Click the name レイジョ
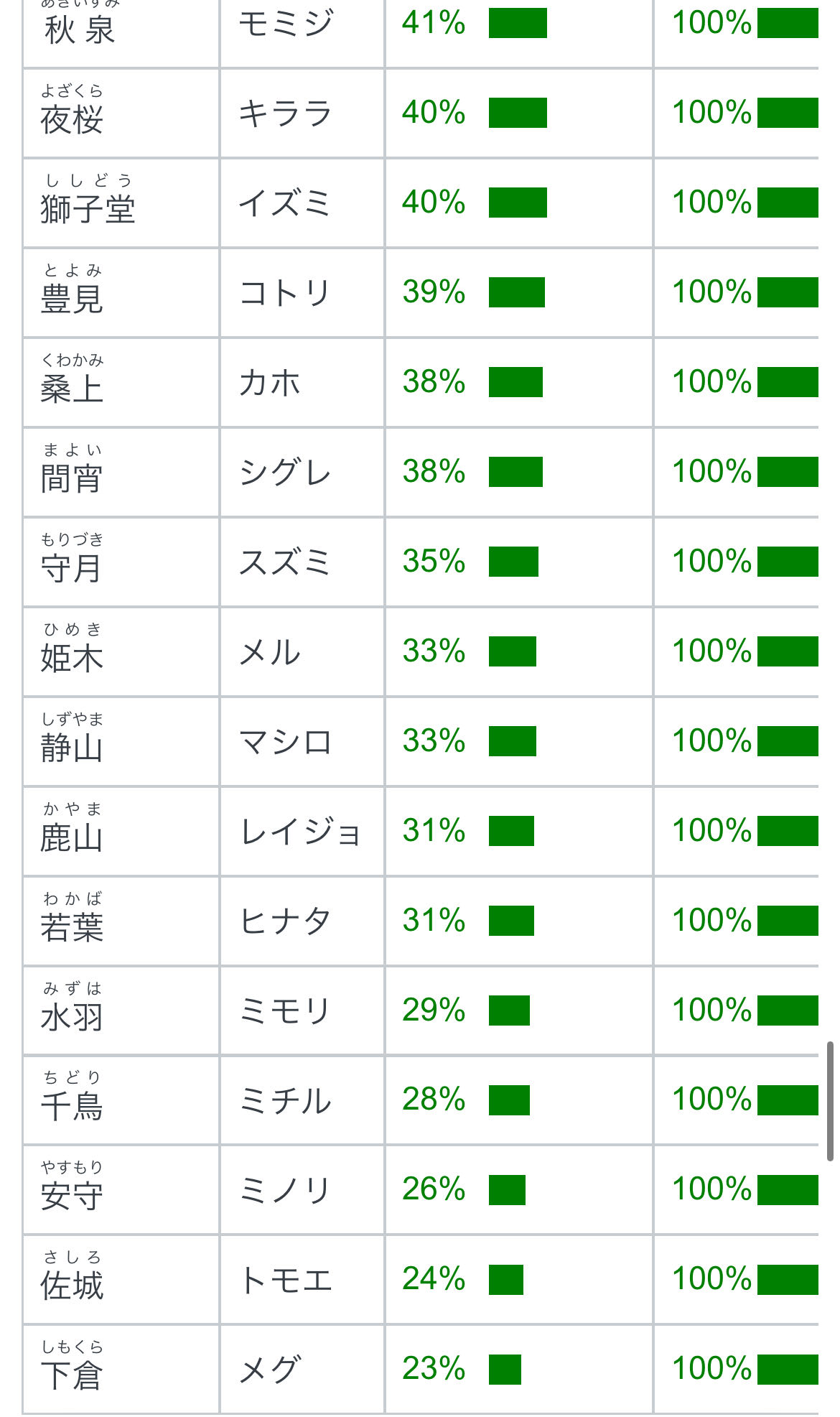The image size is (840, 1417). [299, 832]
